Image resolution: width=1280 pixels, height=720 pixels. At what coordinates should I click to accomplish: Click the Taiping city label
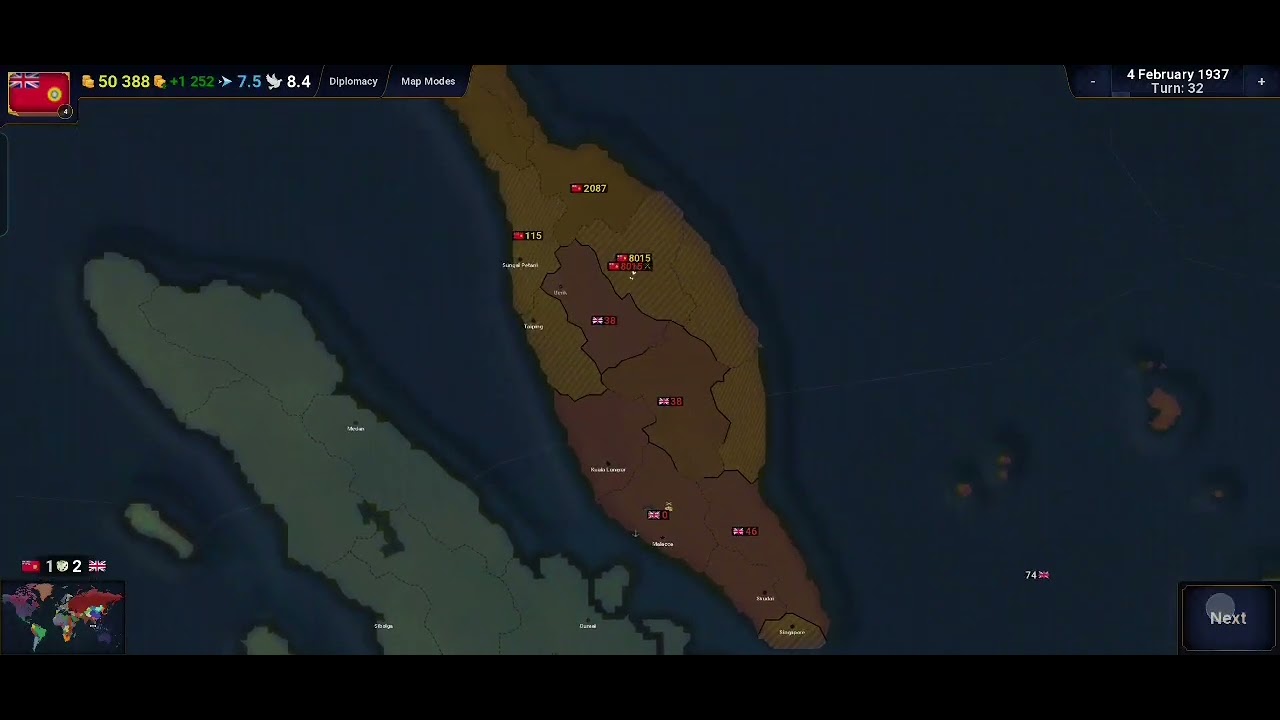533,326
